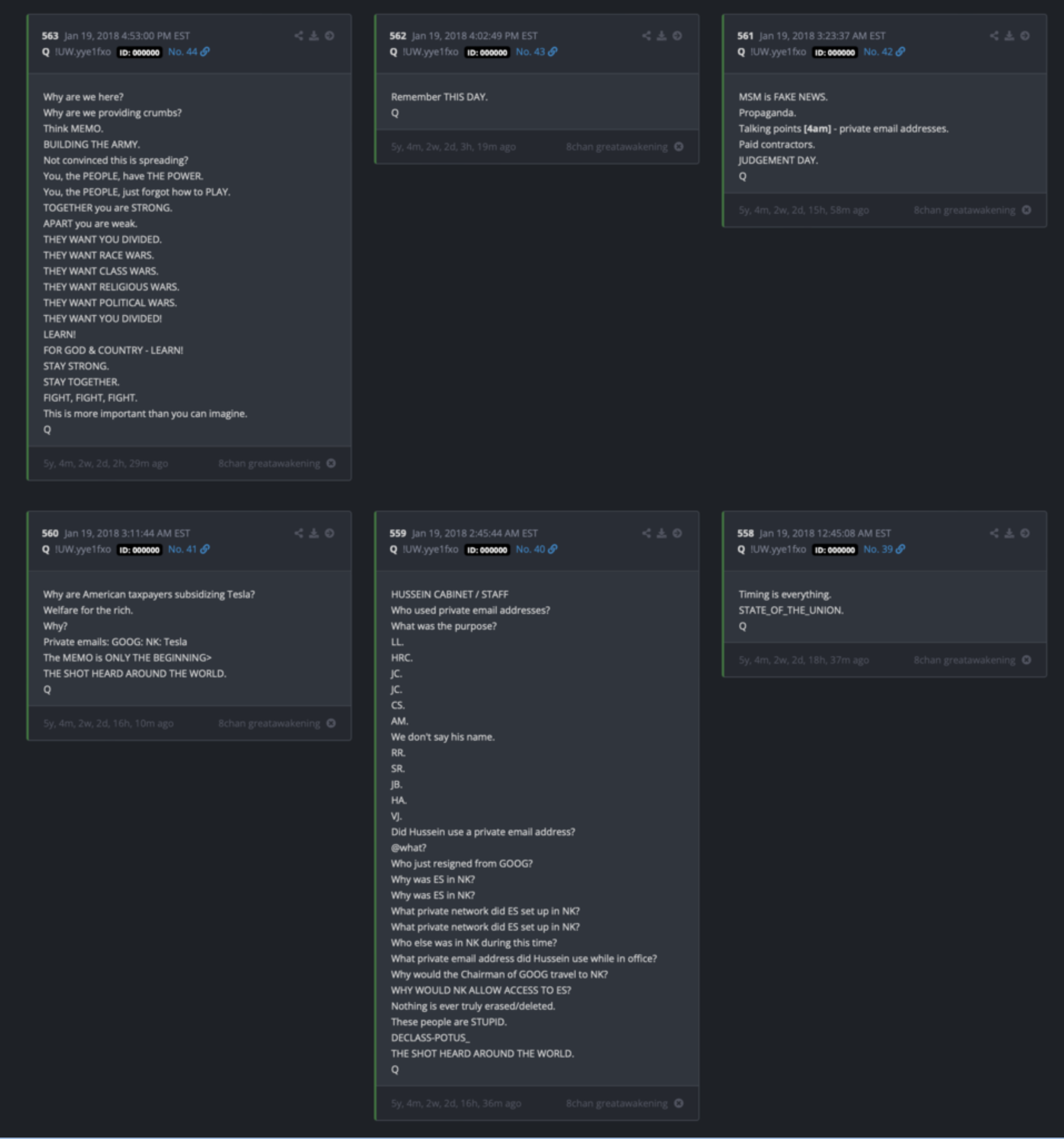This screenshot has width=1064, height=1139.
Task: Download post 558 via download icon
Action: pyautogui.click(x=1010, y=534)
